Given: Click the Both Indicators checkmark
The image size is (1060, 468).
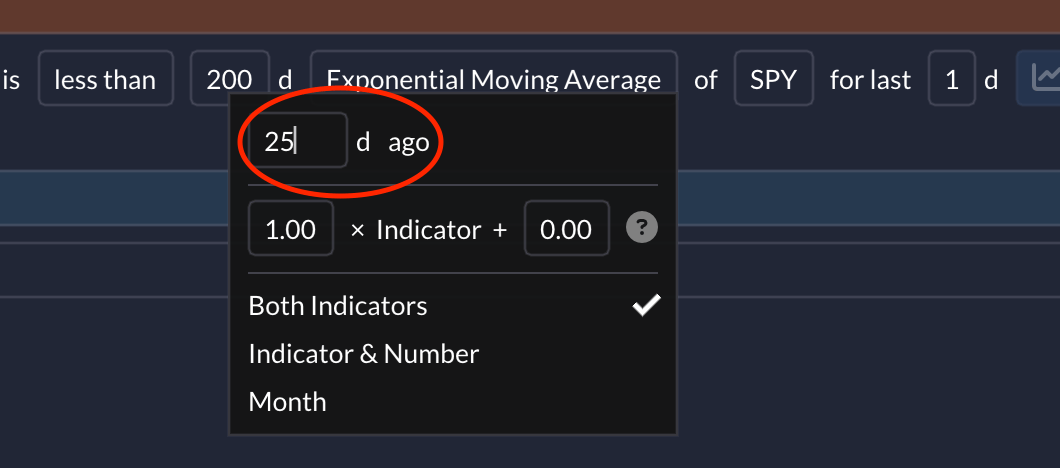Looking at the screenshot, I should click(x=646, y=306).
